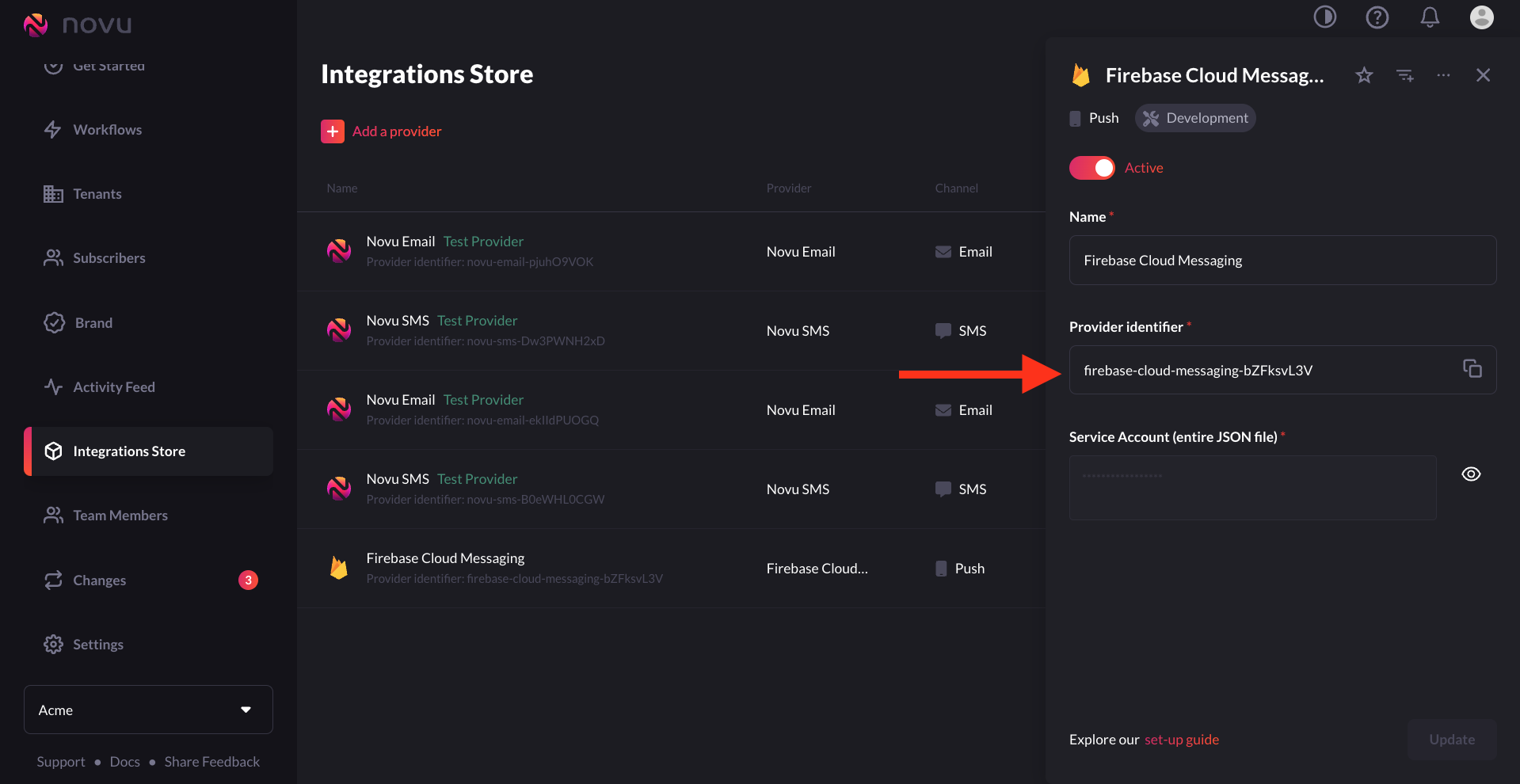Show the Service Account secret with eye icon
The height and width of the screenshot is (784, 1520).
(x=1471, y=474)
